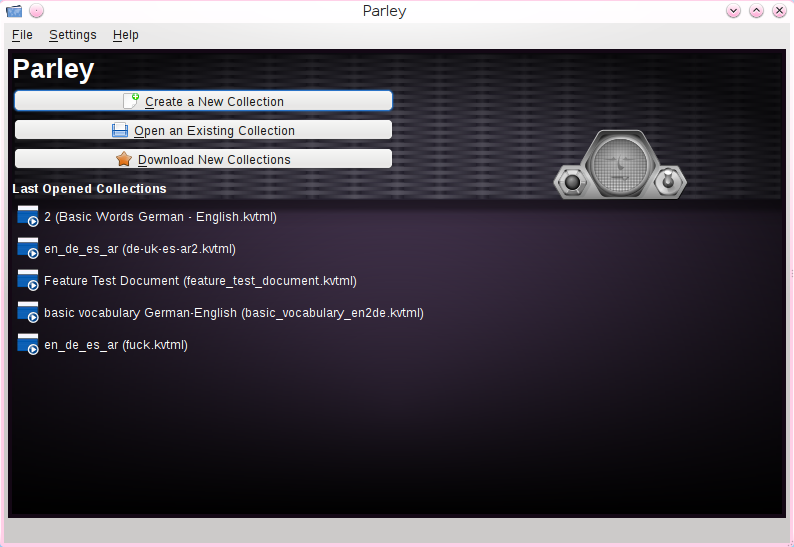
Task: Open basic vocabulary German-English collection
Action: (234, 312)
